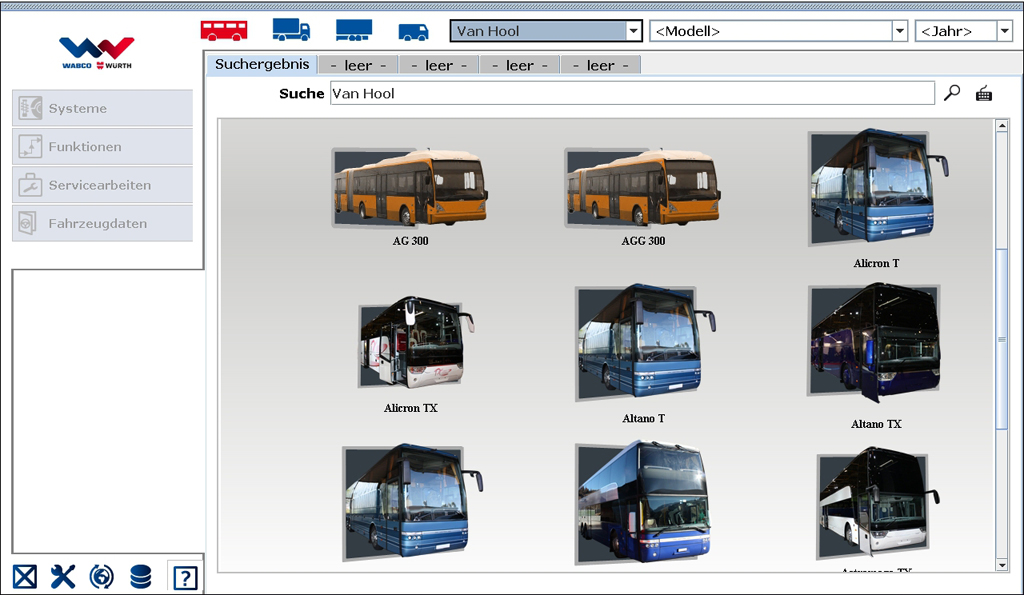Click the Systeme button
Viewport: 1024px width, 595px height.
(x=103, y=108)
